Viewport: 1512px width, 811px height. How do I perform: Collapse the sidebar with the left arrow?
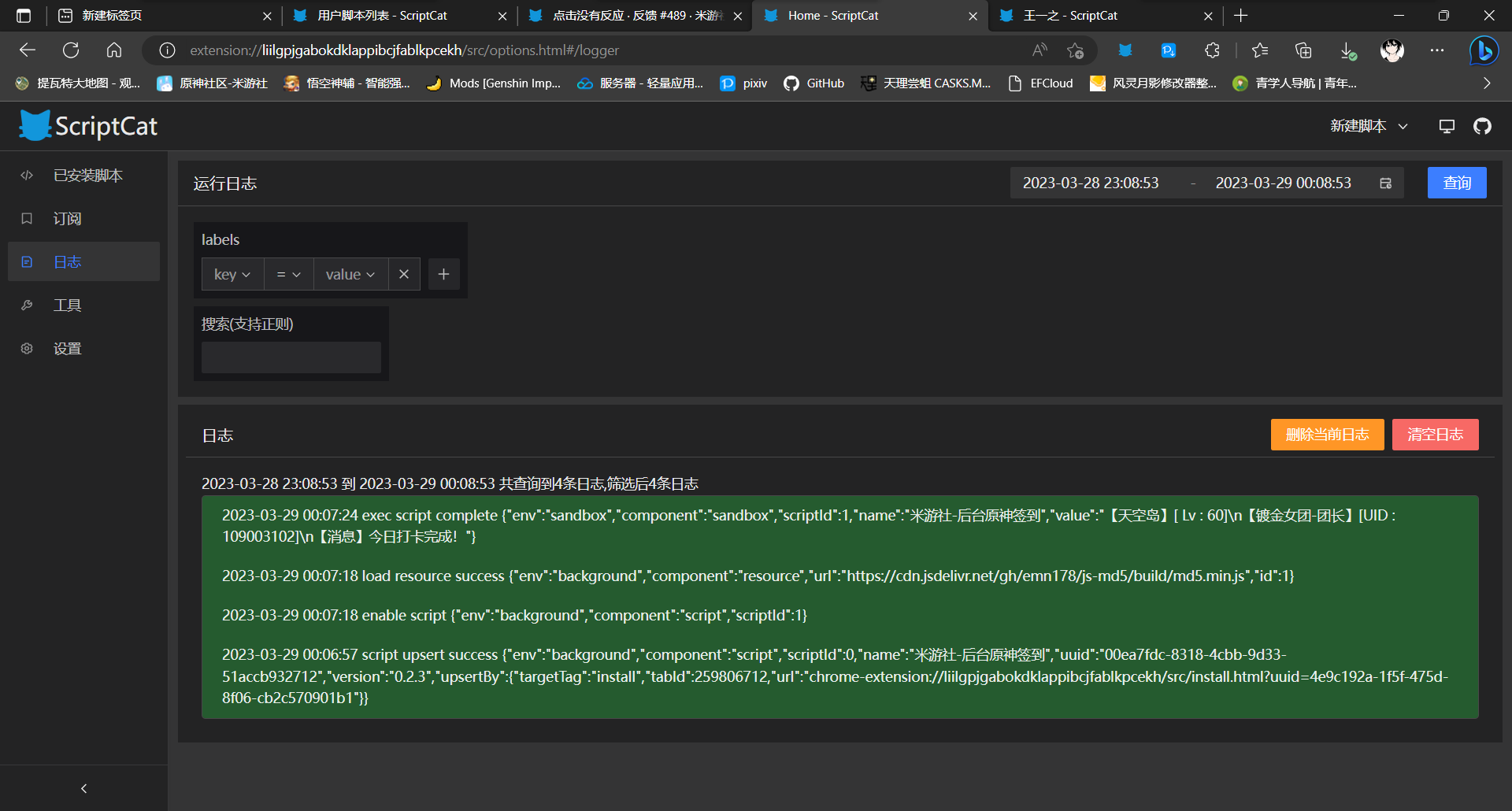coord(83,788)
